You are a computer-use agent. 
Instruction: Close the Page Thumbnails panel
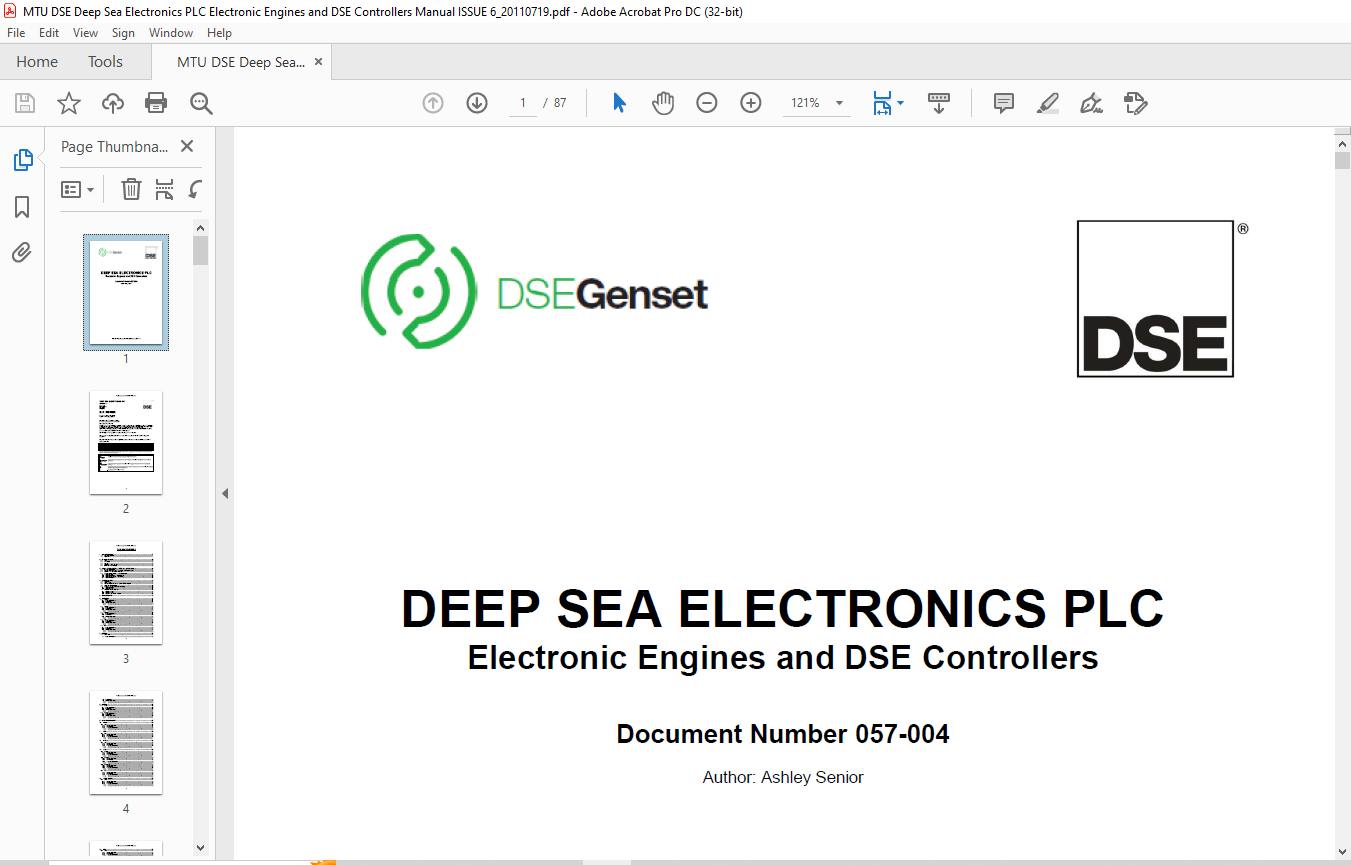[186, 146]
